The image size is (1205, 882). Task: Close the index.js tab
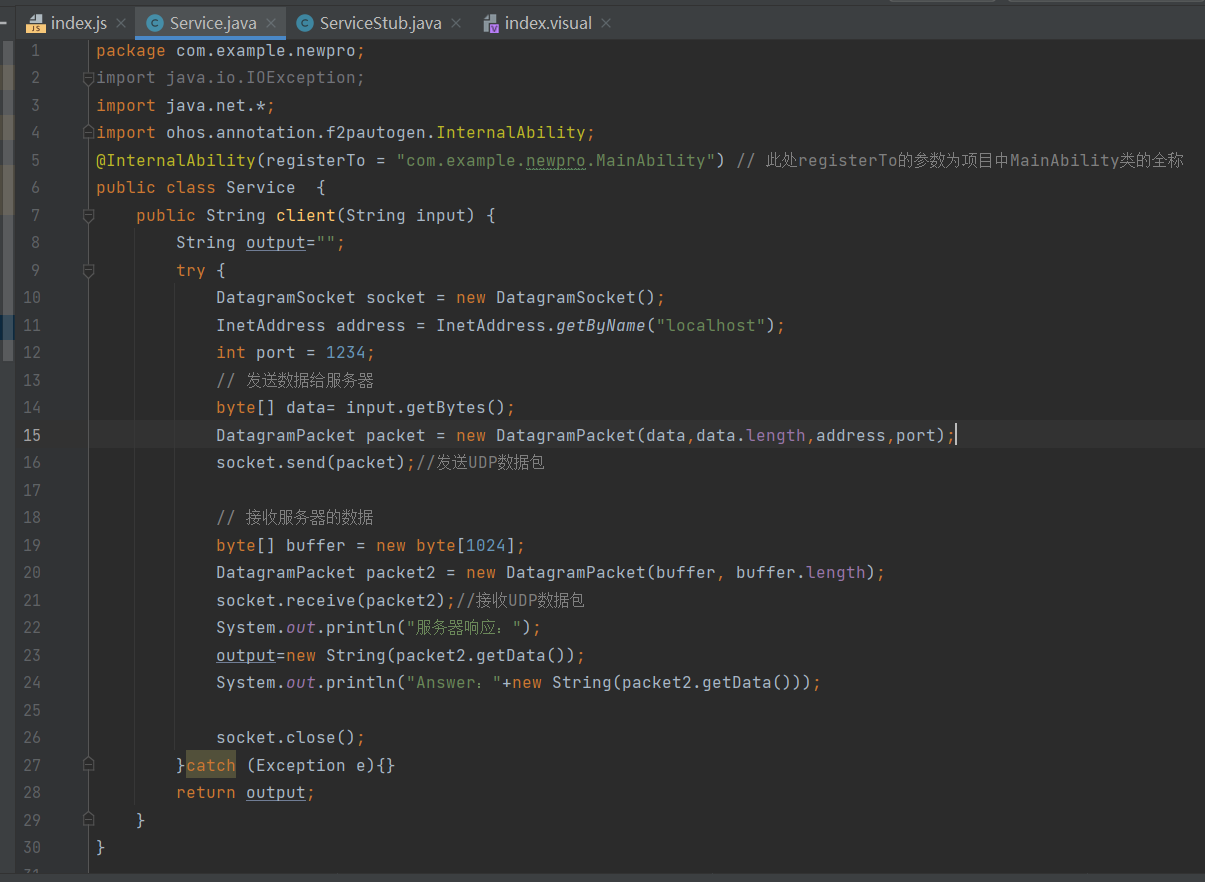click(122, 23)
